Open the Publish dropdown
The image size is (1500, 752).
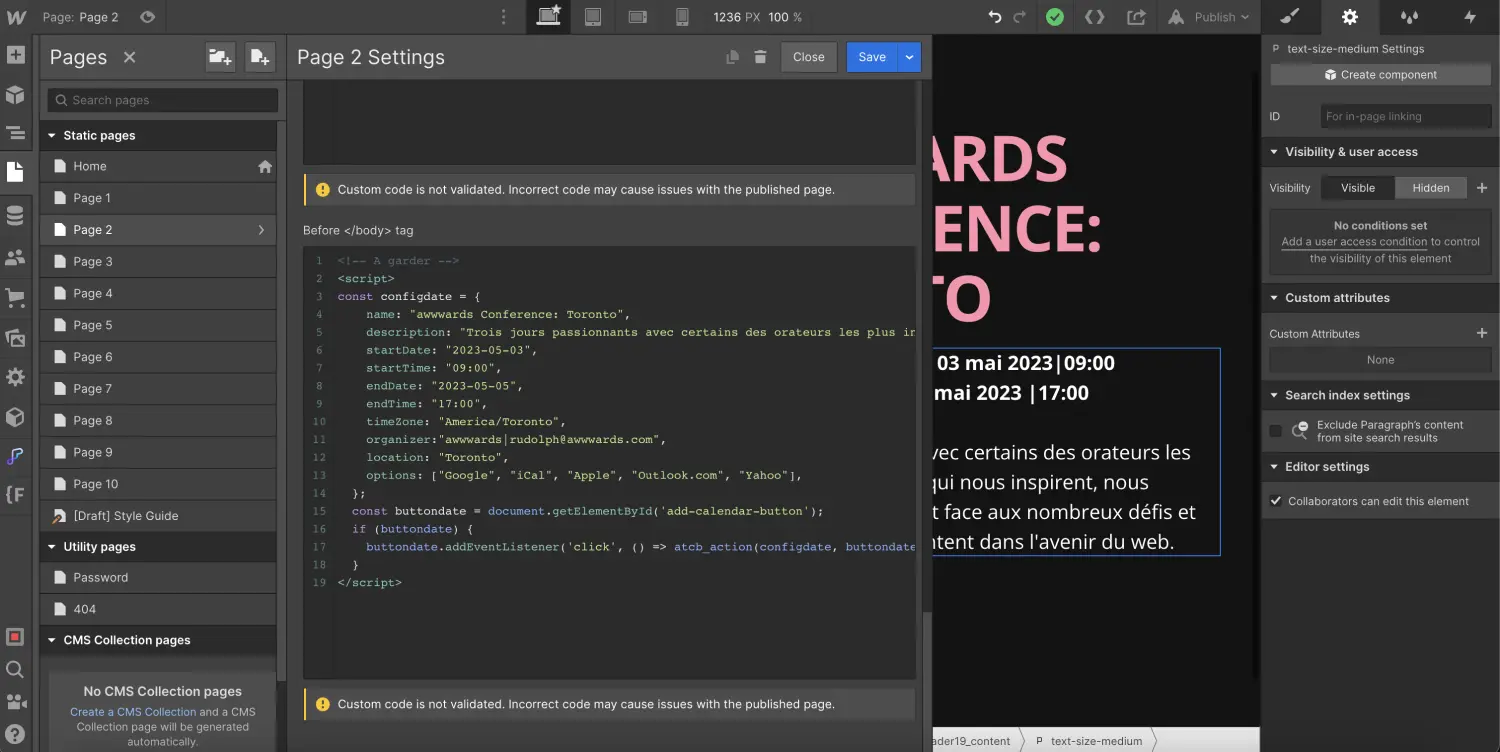(1209, 17)
